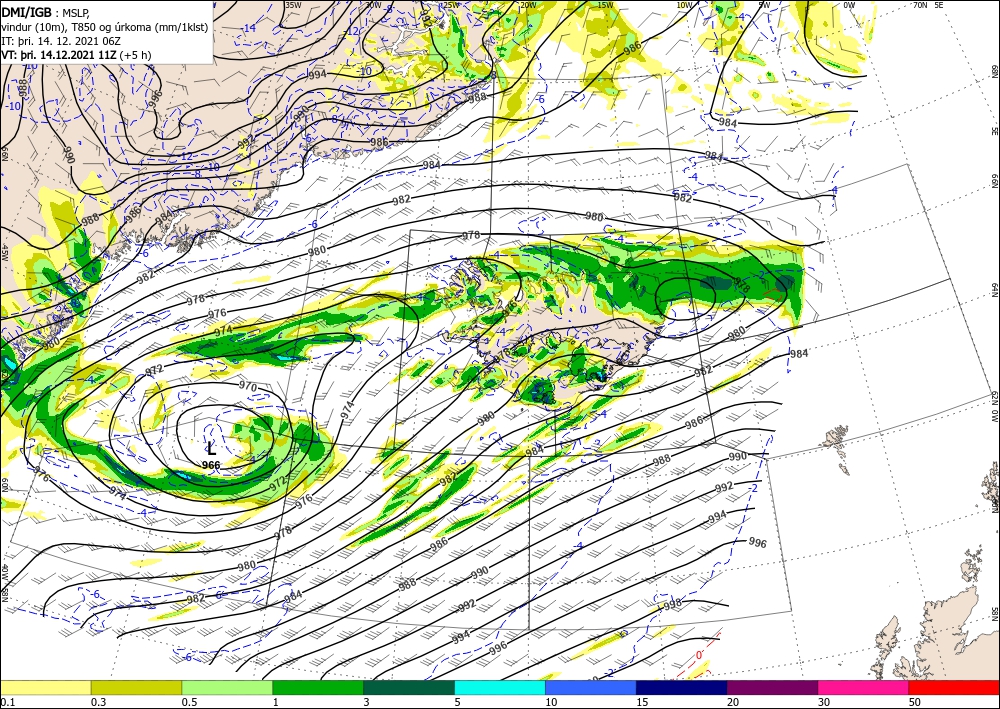The width and height of the screenshot is (1000, 709).
Task: Choose the navy 15–20 legend swatch
Action: point(682,687)
